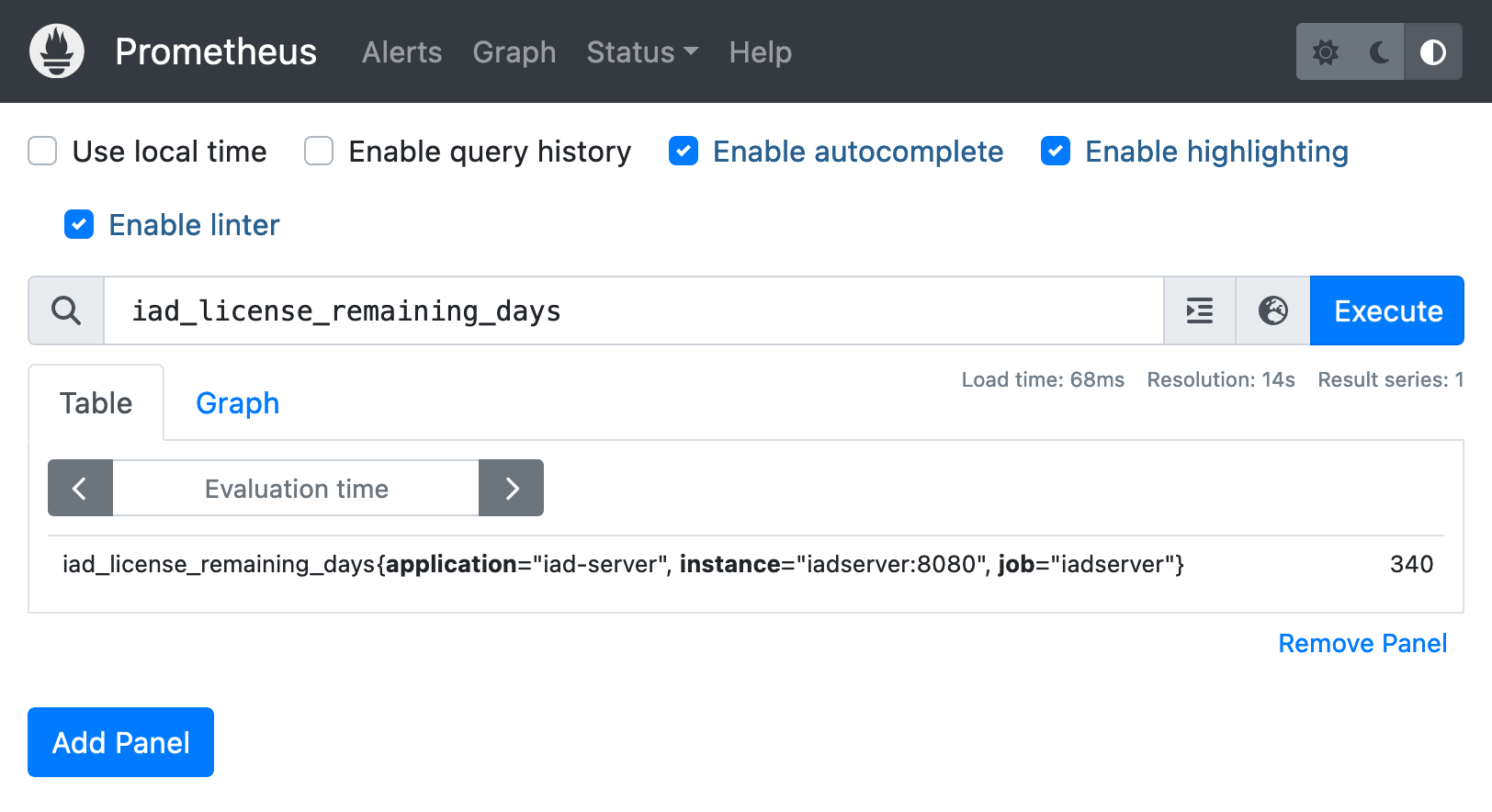Uncheck the Enable linter option

pos(79,225)
